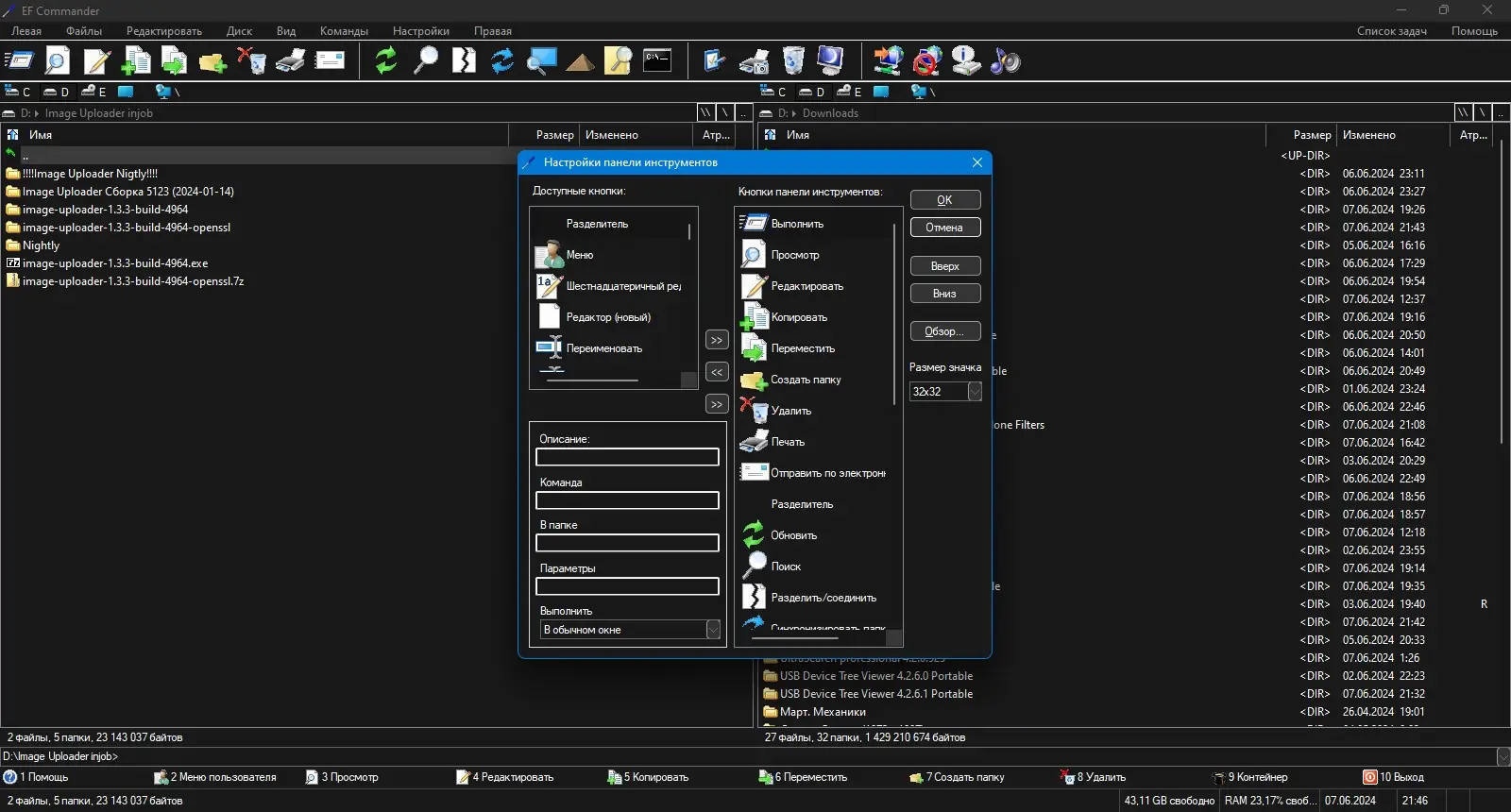Select the Nightly folder in left panel

pyautogui.click(x=41, y=245)
